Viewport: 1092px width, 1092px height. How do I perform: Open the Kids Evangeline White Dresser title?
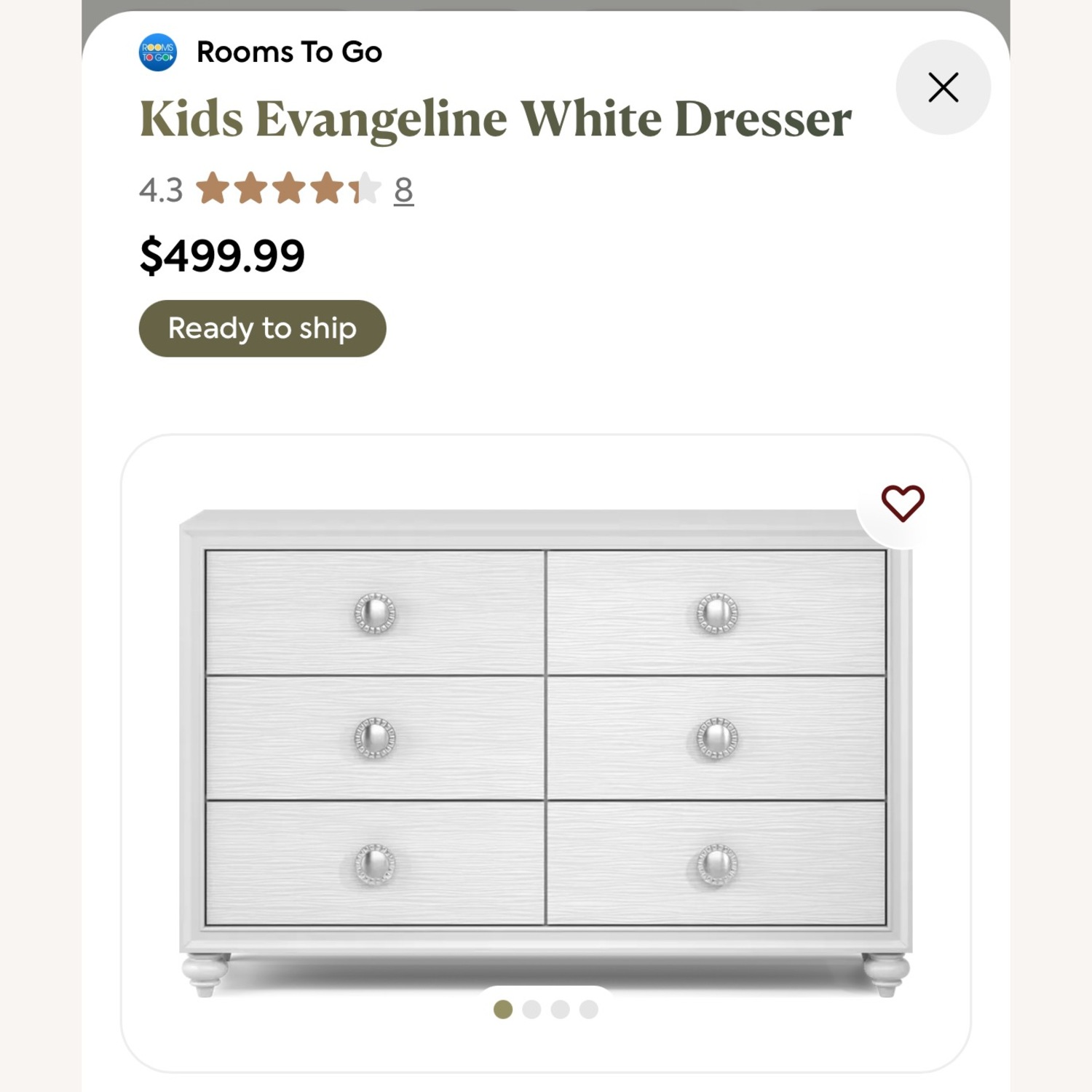point(495,119)
